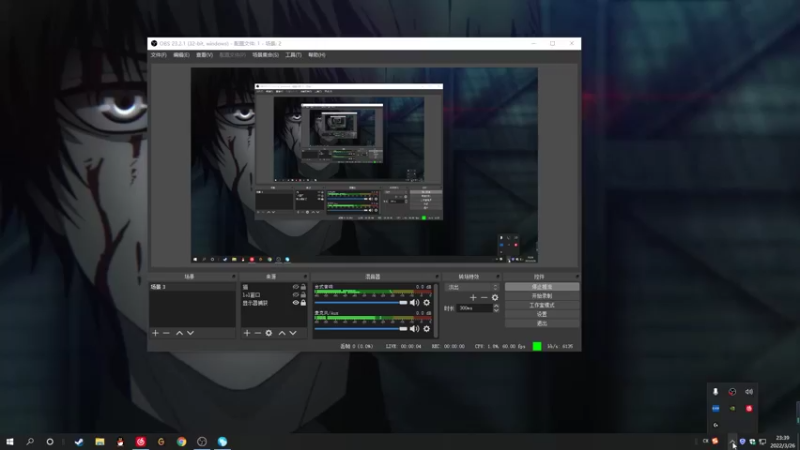Move the selected source down
Image resolution: width=800 pixels, height=450 pixels.
pos(293,333)
